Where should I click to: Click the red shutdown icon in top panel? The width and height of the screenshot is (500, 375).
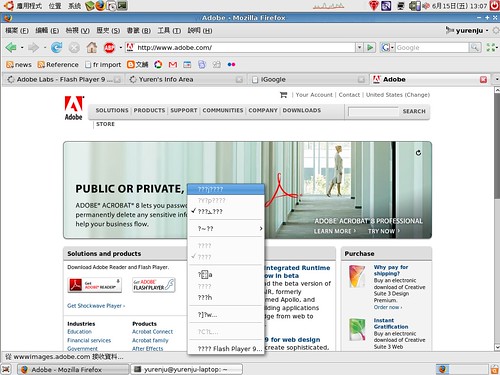click(x=494, y=6)
